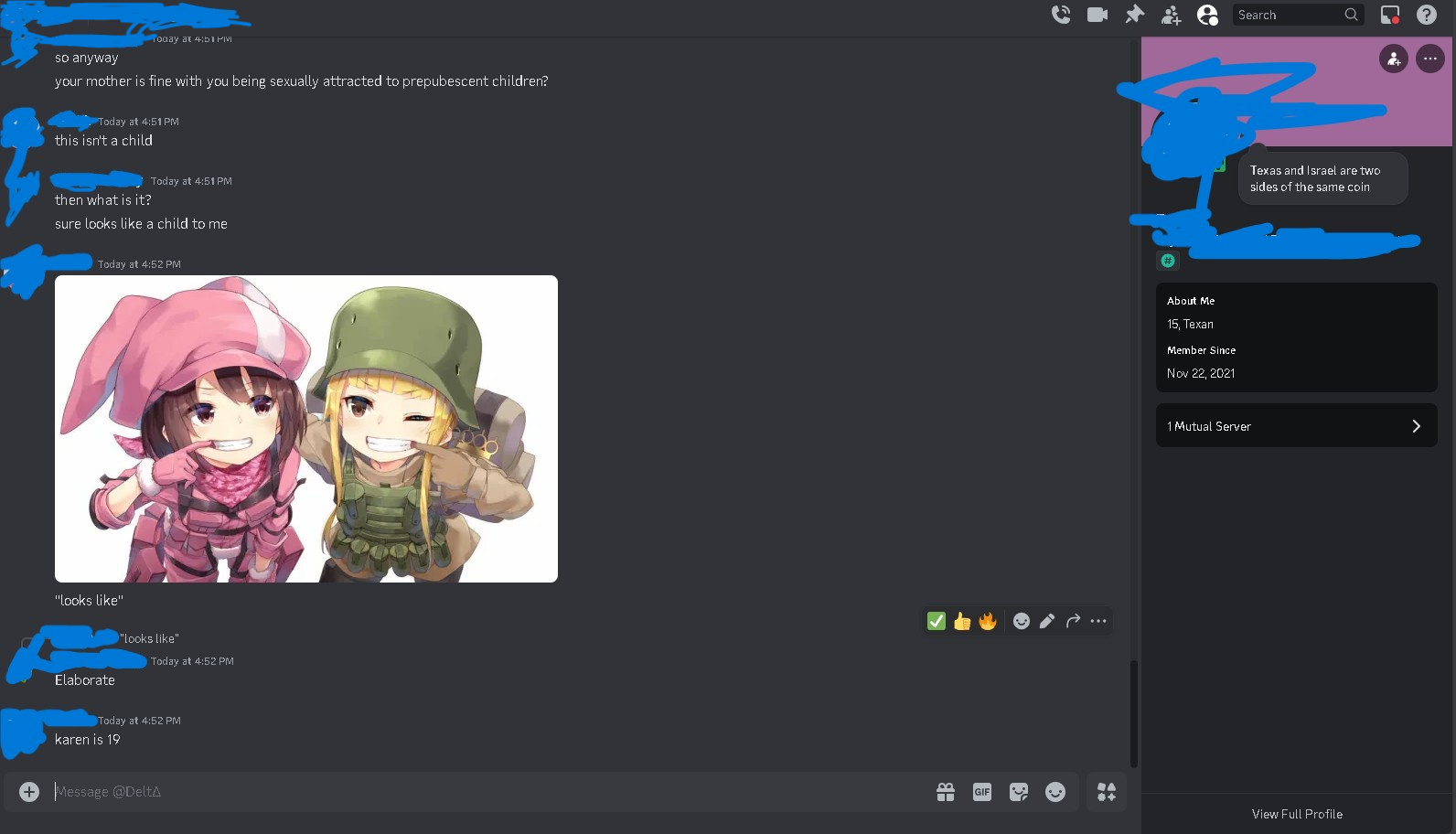Open the GIF picker
Viewport: 1456px width, 834px height.
click(982, 792)
